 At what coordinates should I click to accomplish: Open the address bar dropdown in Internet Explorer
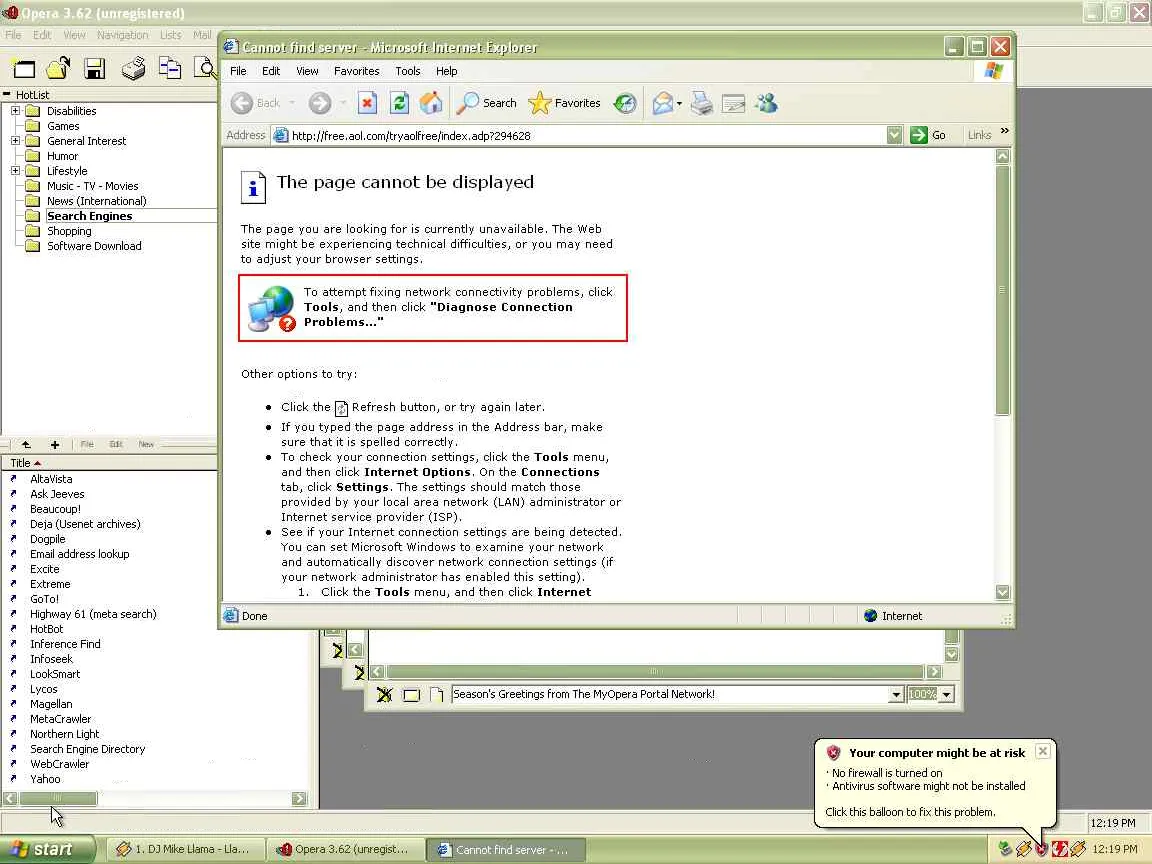click(x=894, y=135)
